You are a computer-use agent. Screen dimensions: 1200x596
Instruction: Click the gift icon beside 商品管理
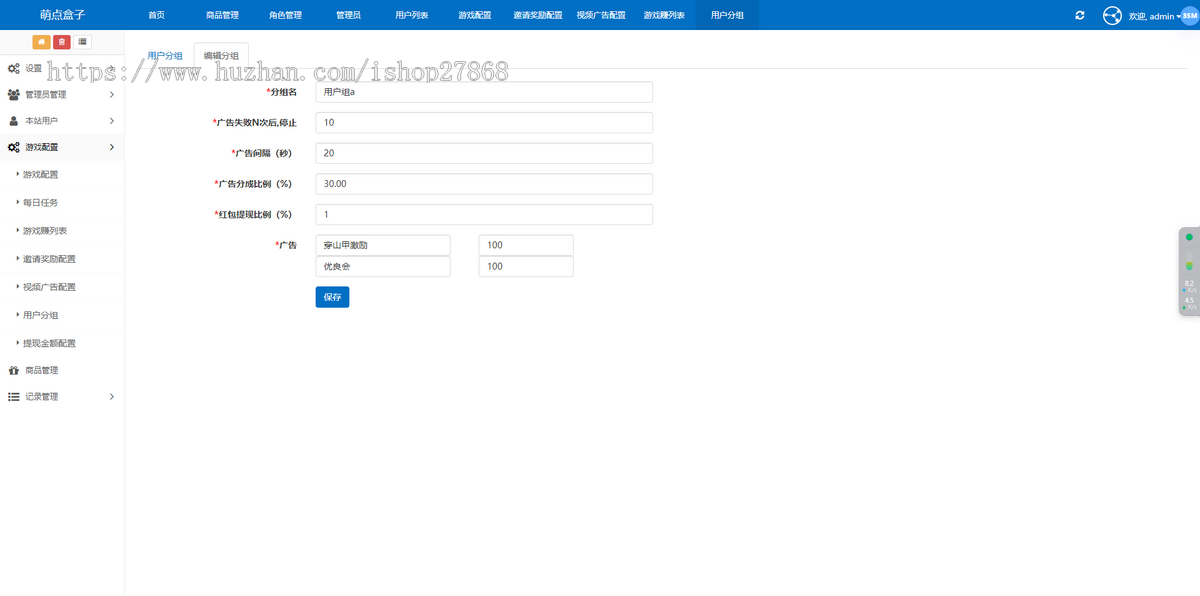pos(13,370)
